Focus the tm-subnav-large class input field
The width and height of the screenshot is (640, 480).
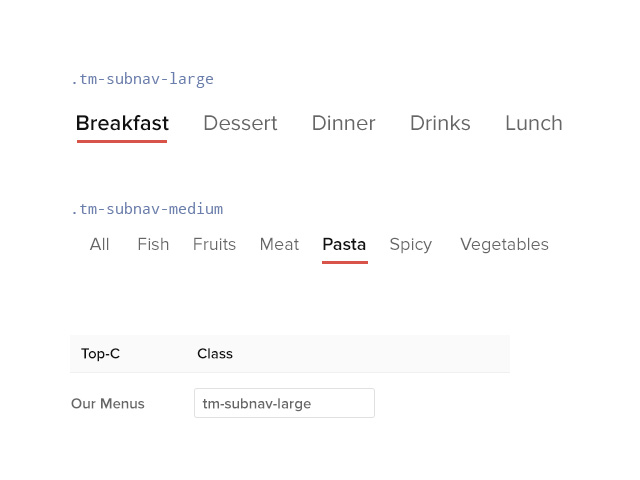click(284, 403)
